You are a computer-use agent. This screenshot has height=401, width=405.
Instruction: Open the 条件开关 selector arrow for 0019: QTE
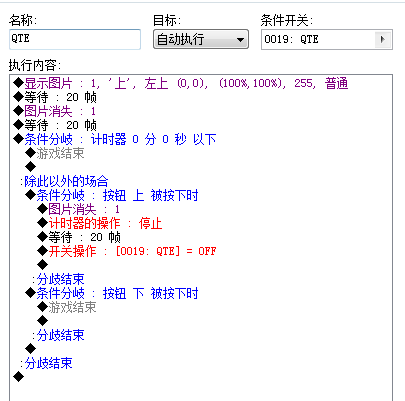[383, 39]
